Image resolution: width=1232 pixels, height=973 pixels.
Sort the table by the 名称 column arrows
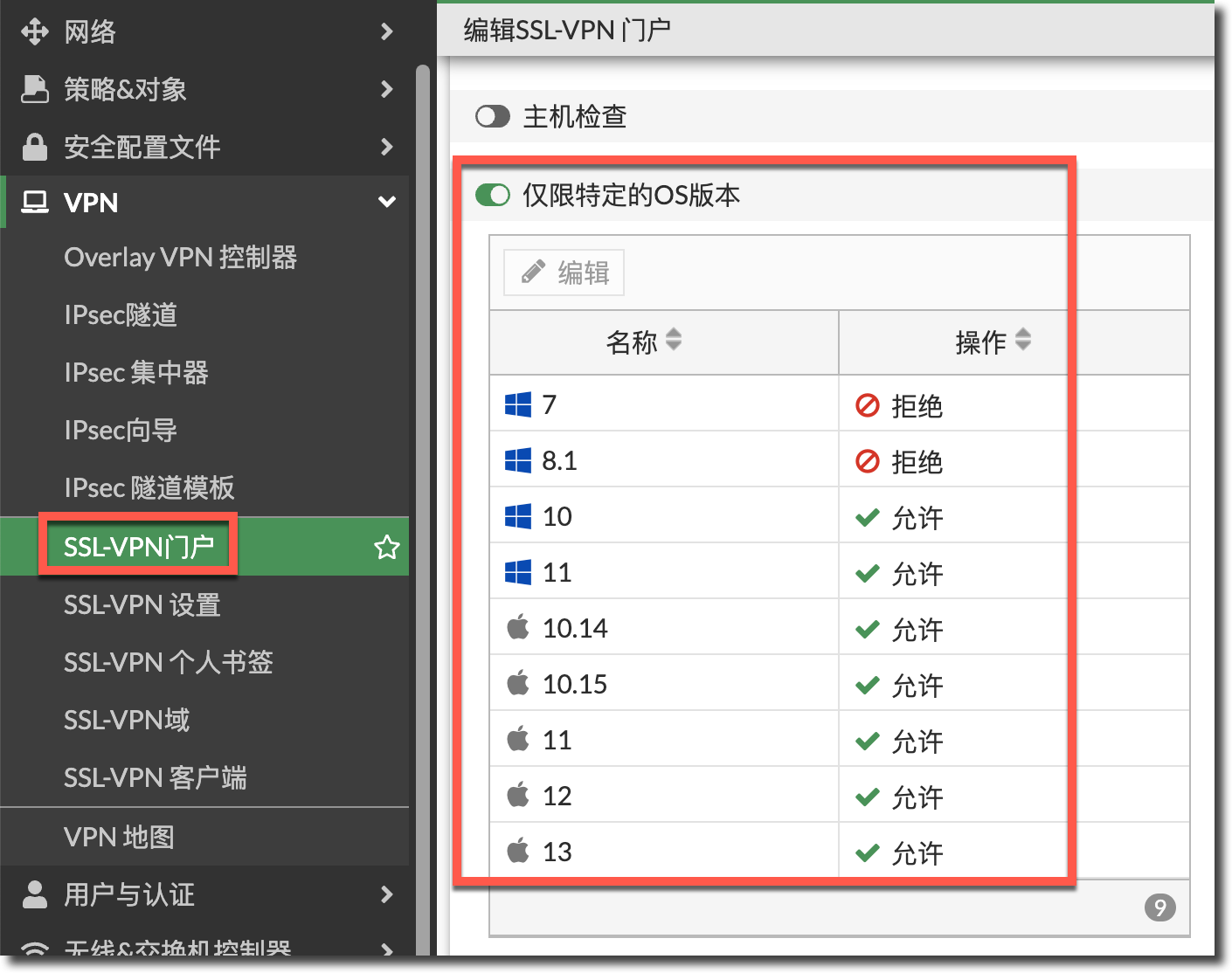coord(673,340)
